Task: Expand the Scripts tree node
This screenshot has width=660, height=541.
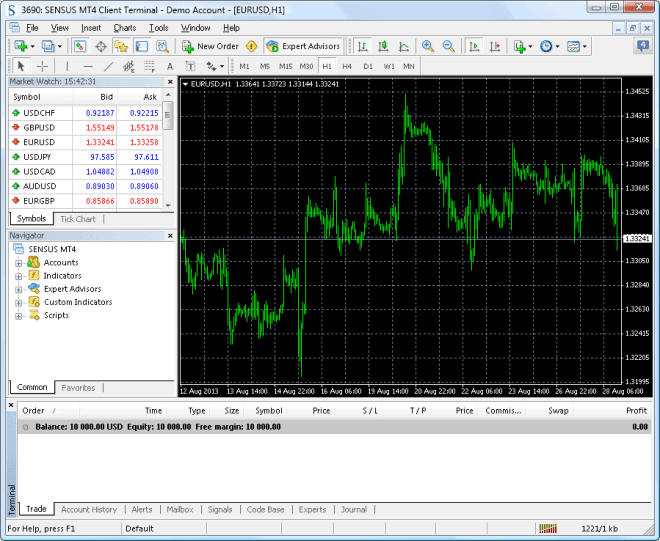Action: [19, 316]
